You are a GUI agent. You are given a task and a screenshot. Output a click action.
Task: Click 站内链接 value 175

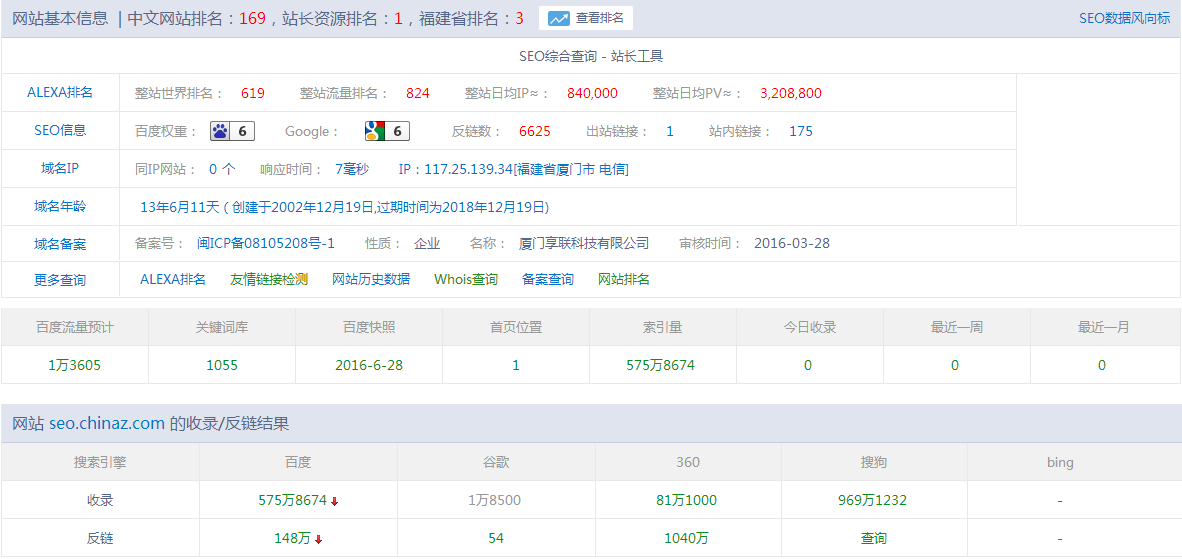[801, 131]
